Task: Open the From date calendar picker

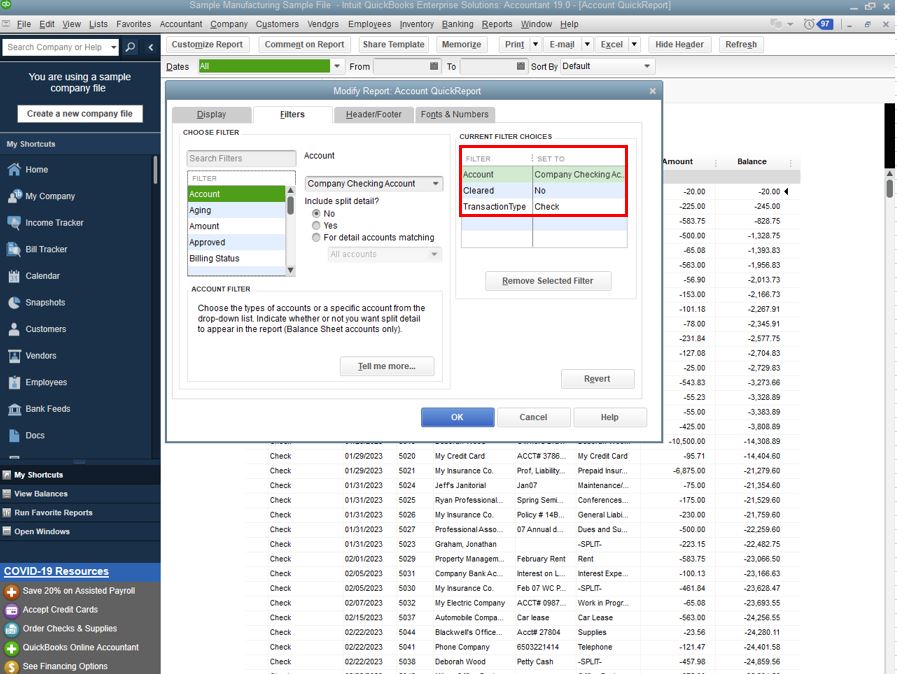Action: point(434,66)
